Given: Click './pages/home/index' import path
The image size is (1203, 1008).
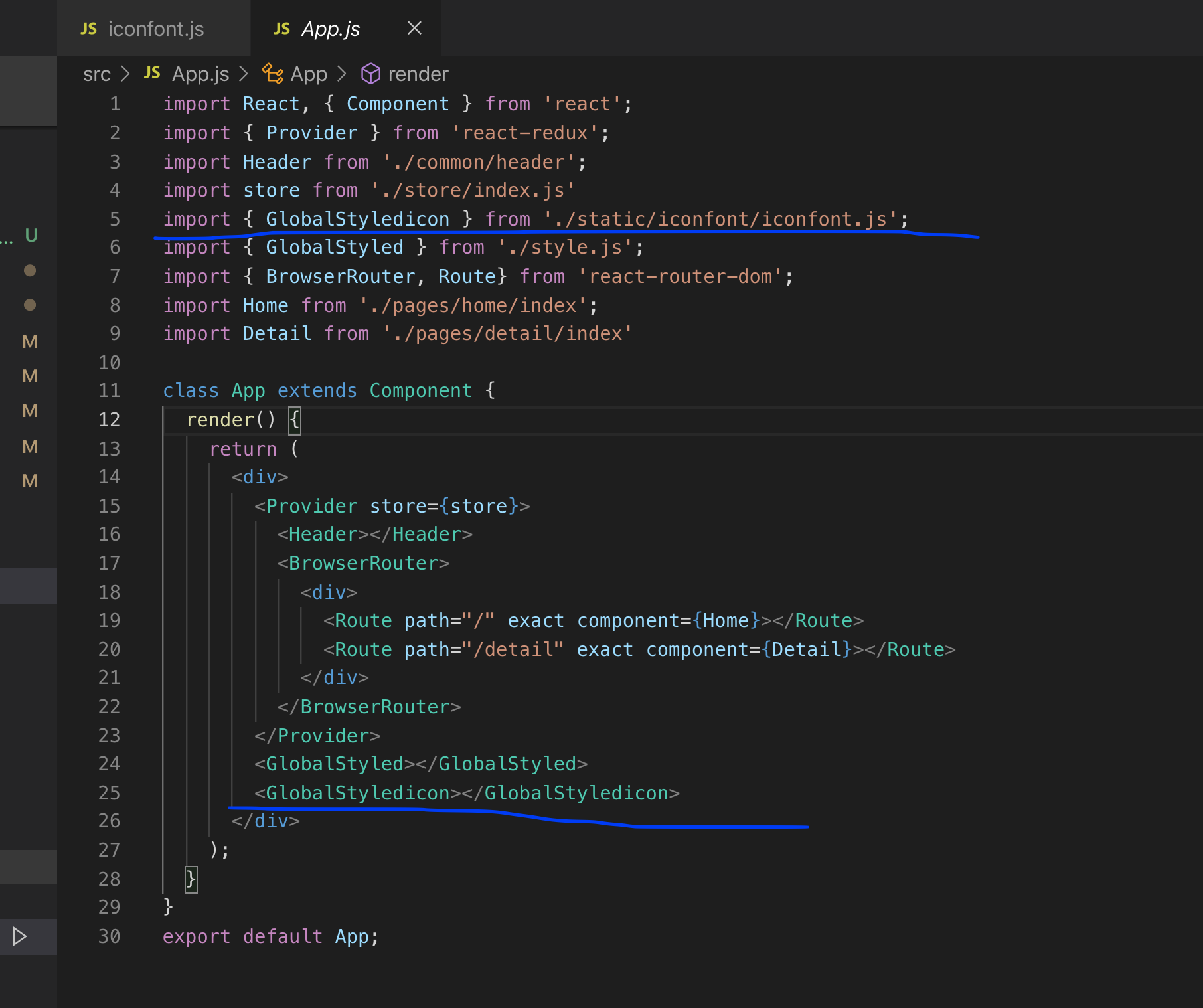Looking at the screenshot, I should 473,305.
